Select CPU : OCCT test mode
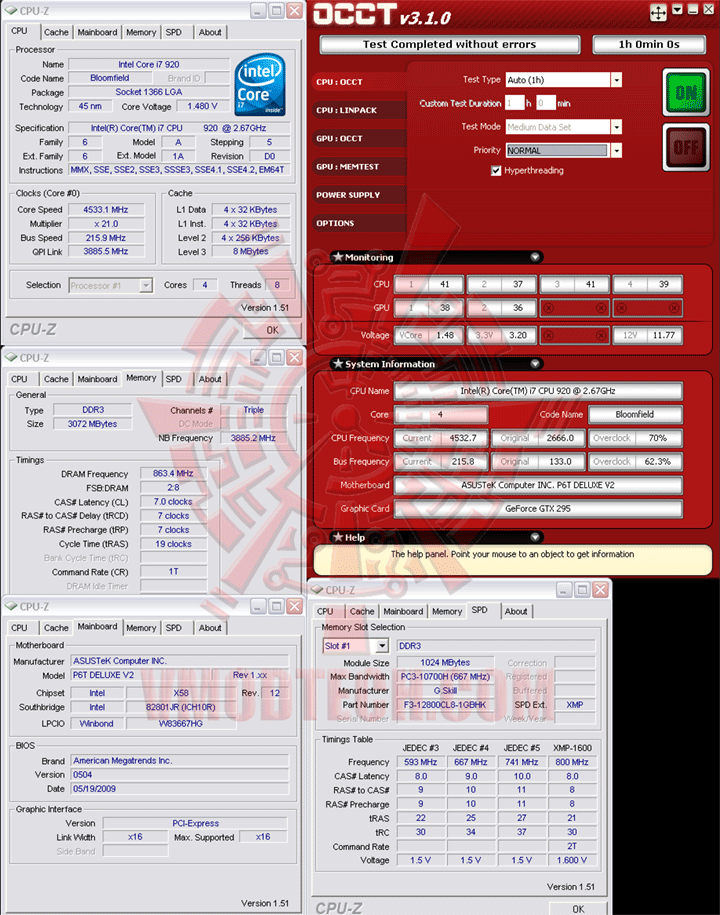The height and width of the screenshot is (915, 720). pos(359,82)
